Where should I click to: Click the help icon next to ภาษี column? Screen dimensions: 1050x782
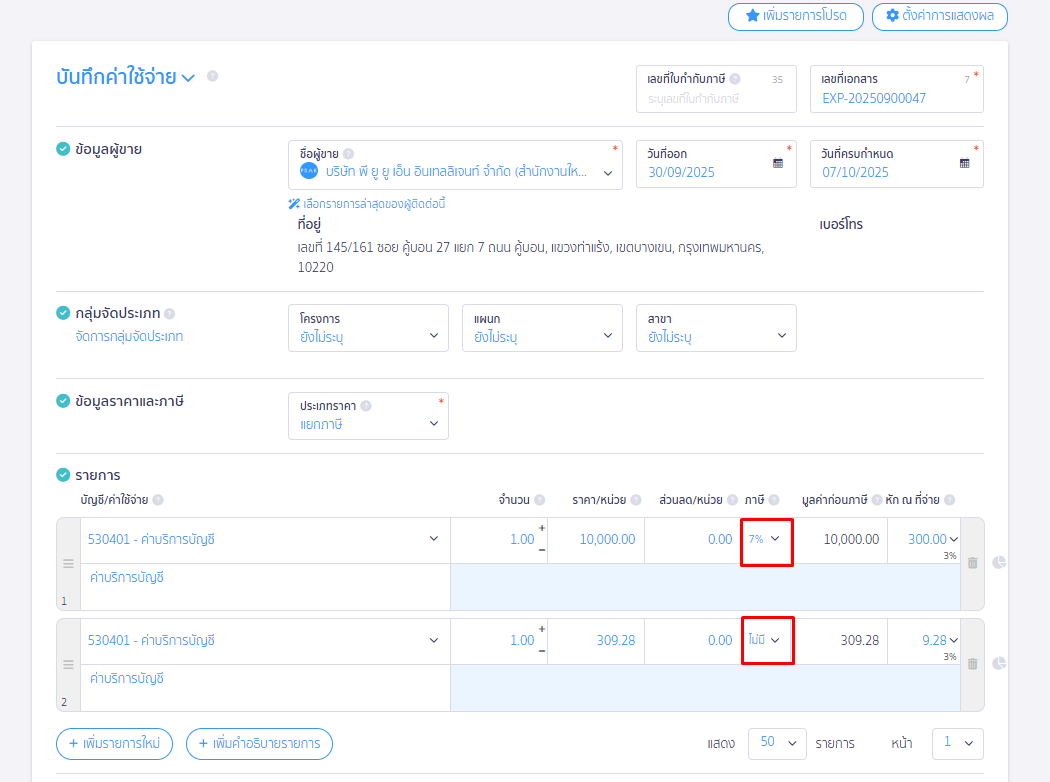[x=774, y=500]
